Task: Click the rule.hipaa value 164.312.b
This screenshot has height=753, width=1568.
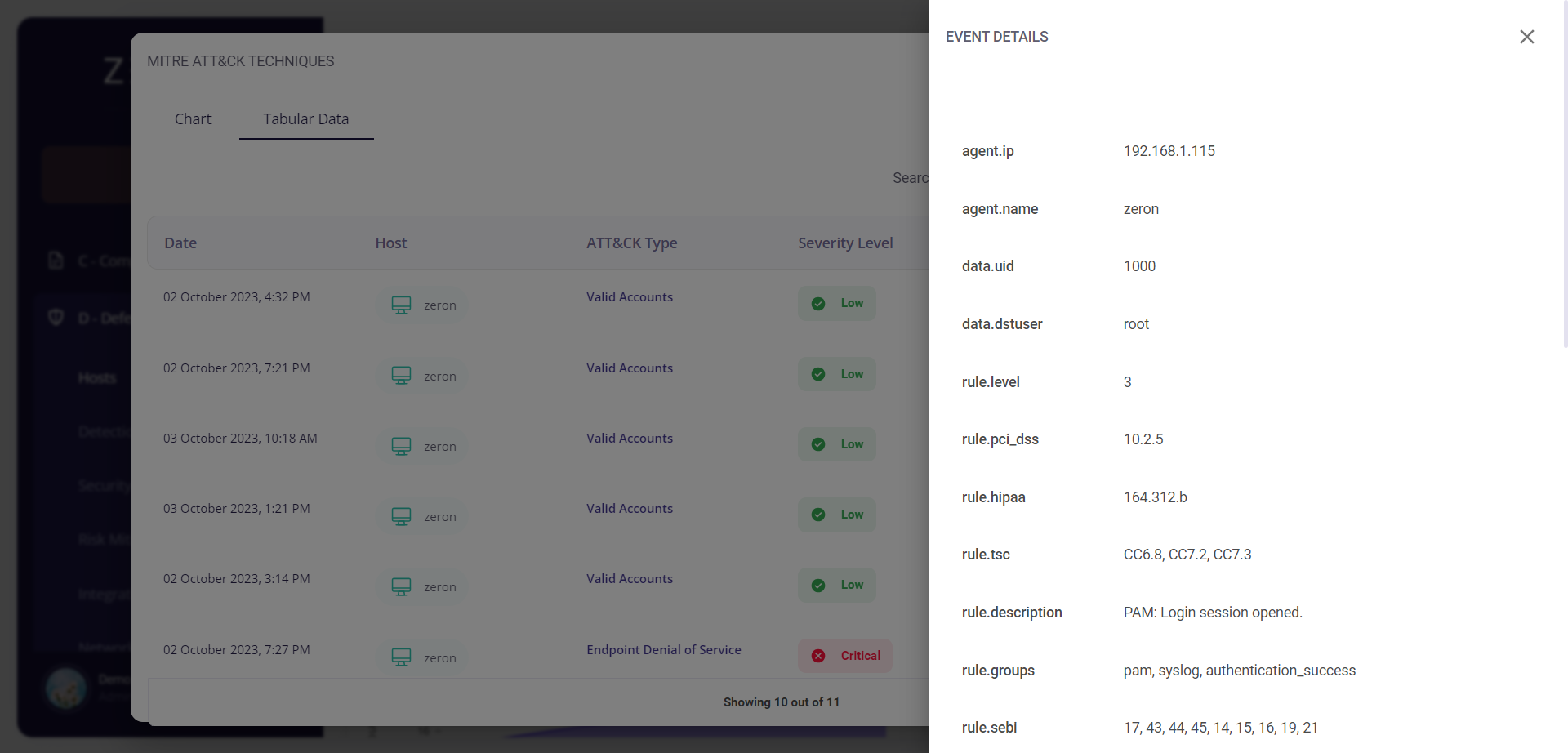Action: tap(1156, 497)
